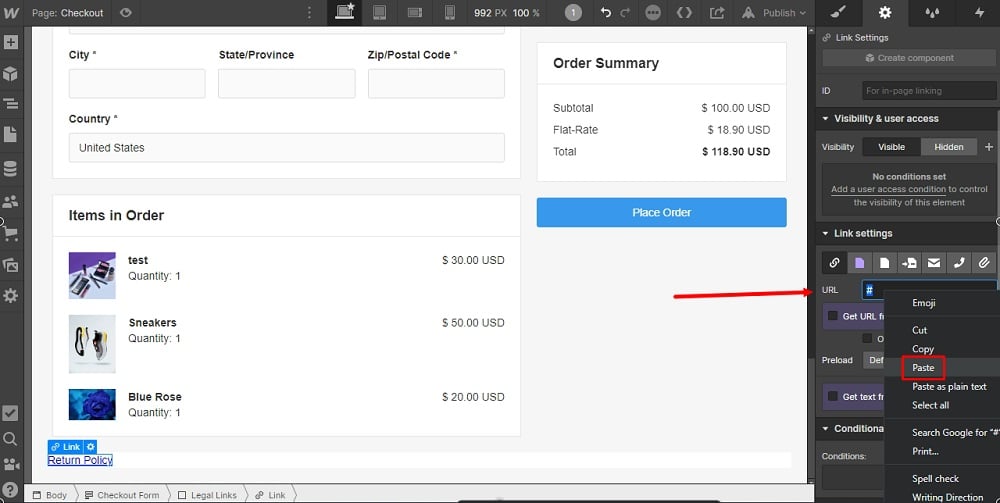This screenshot has width=1000, height=503.
Task: Switch to tablet breakpoint
Action: [x=379, y=12]
